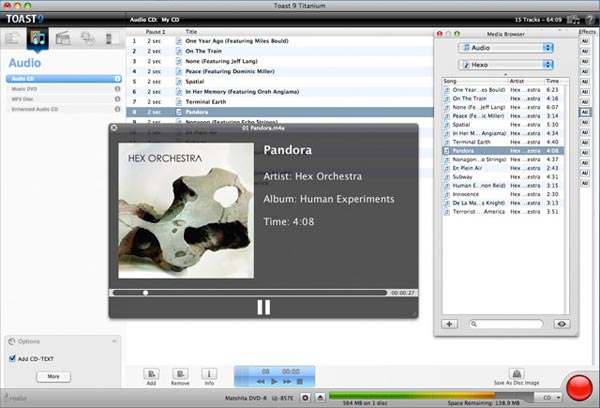Click the More button under Options
Screen dimensions: 600x408
click(52, 376)
